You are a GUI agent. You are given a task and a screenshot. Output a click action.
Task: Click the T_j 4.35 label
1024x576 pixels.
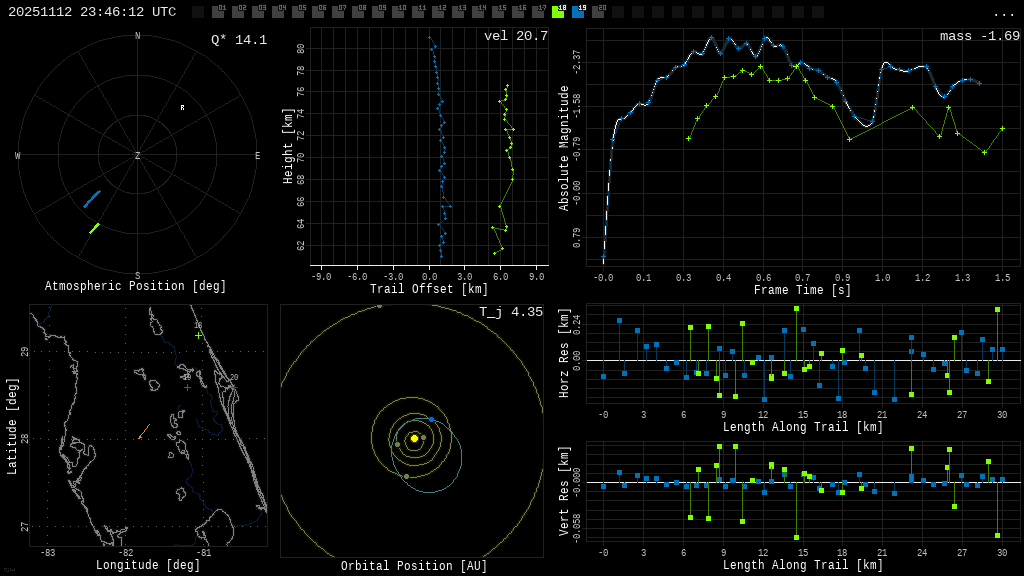point(510,312)
